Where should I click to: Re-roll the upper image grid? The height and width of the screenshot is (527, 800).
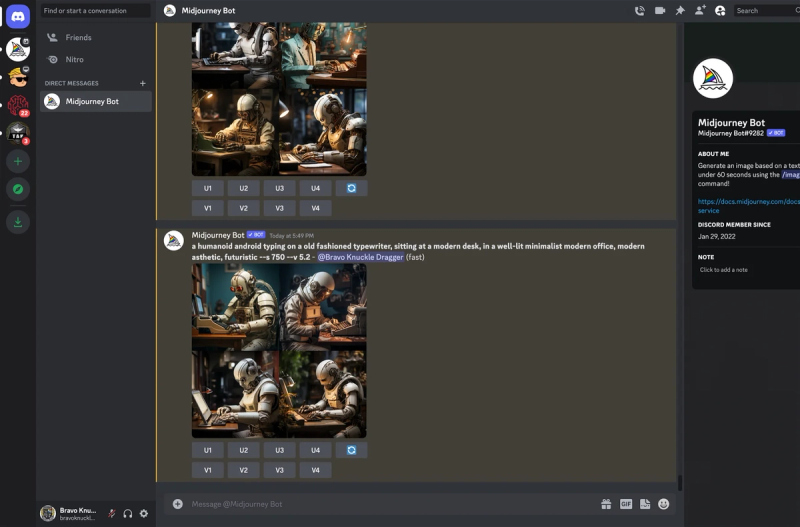(x=352, y=188)
